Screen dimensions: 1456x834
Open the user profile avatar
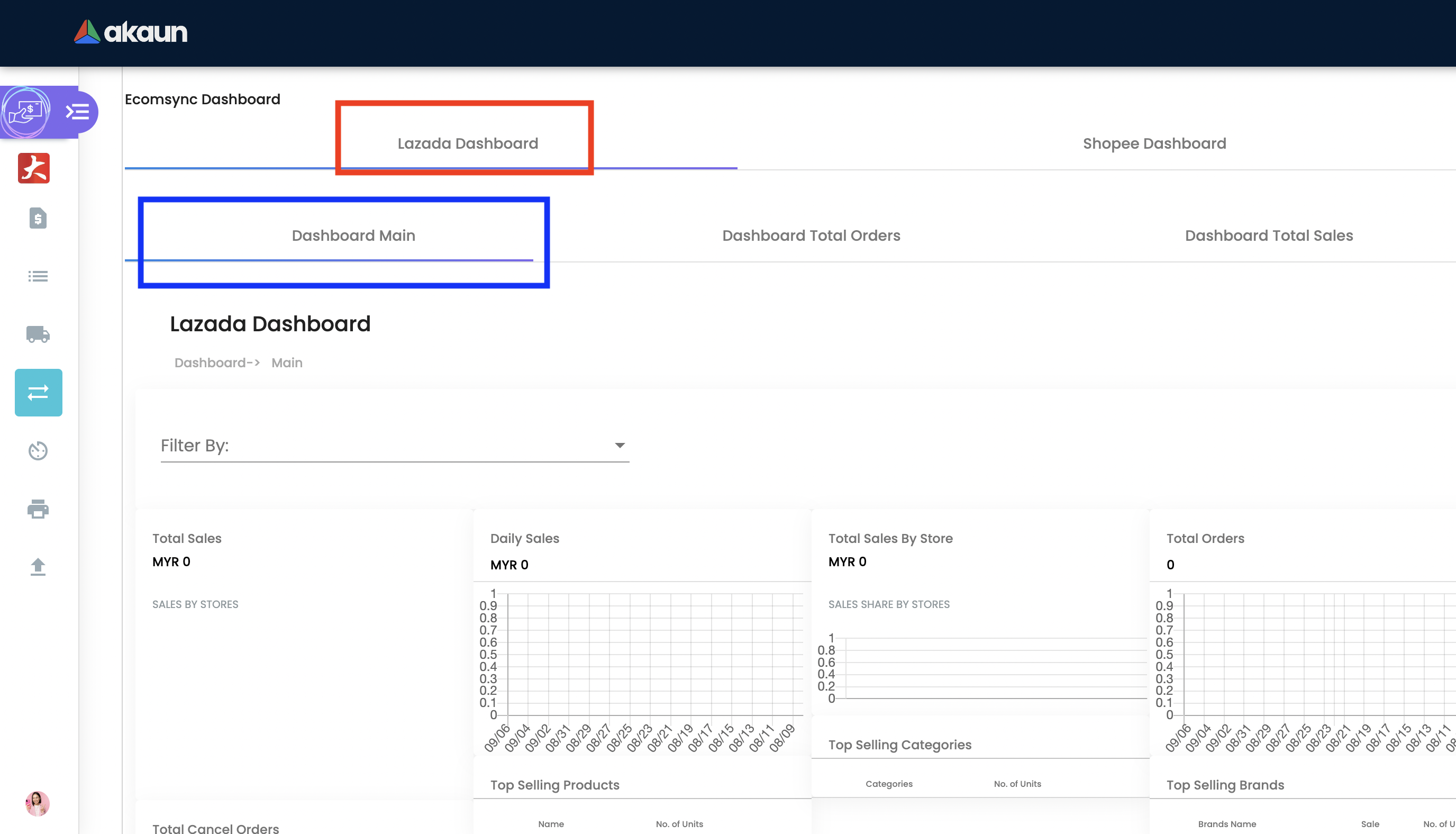pyautogui.click(x=37, y=803)
